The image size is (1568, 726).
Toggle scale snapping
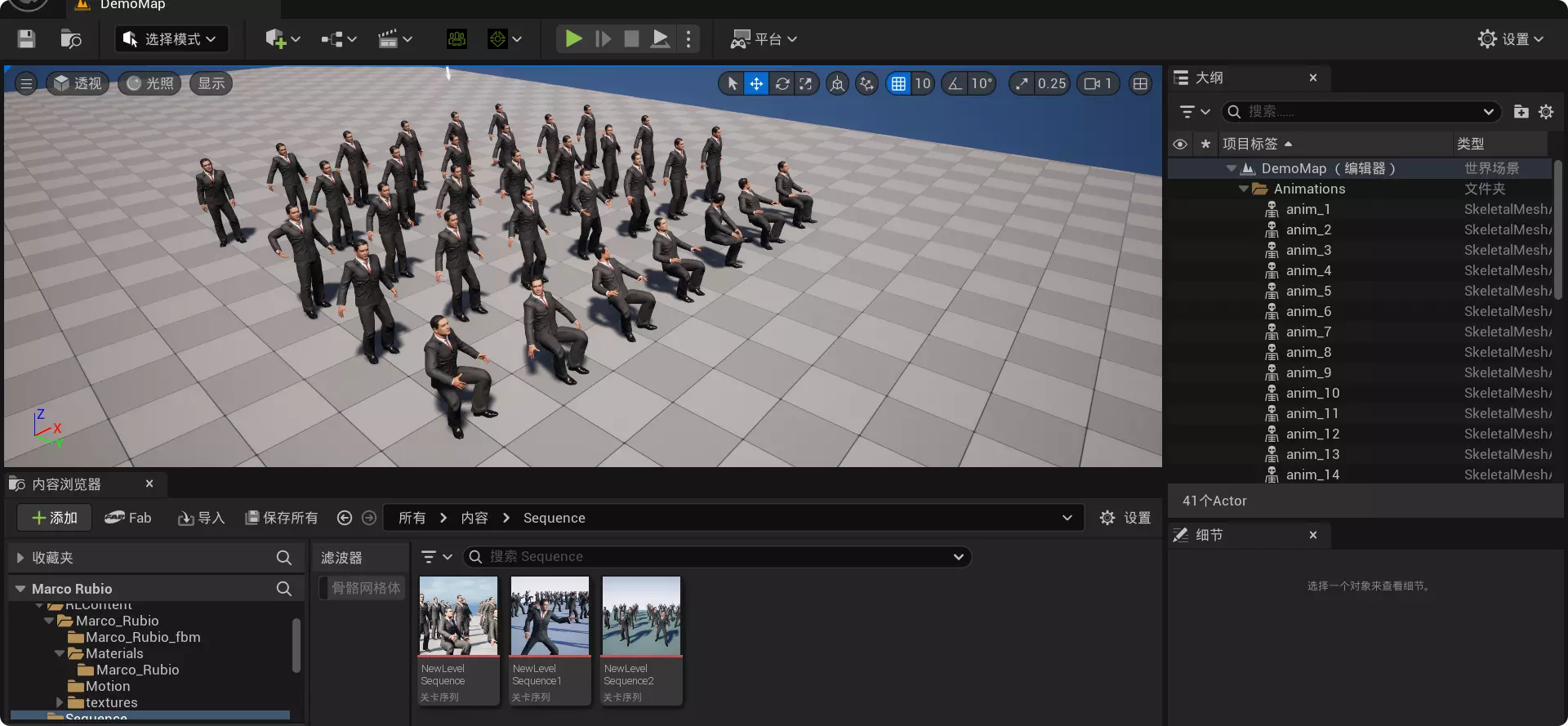tap(1022, 83)
